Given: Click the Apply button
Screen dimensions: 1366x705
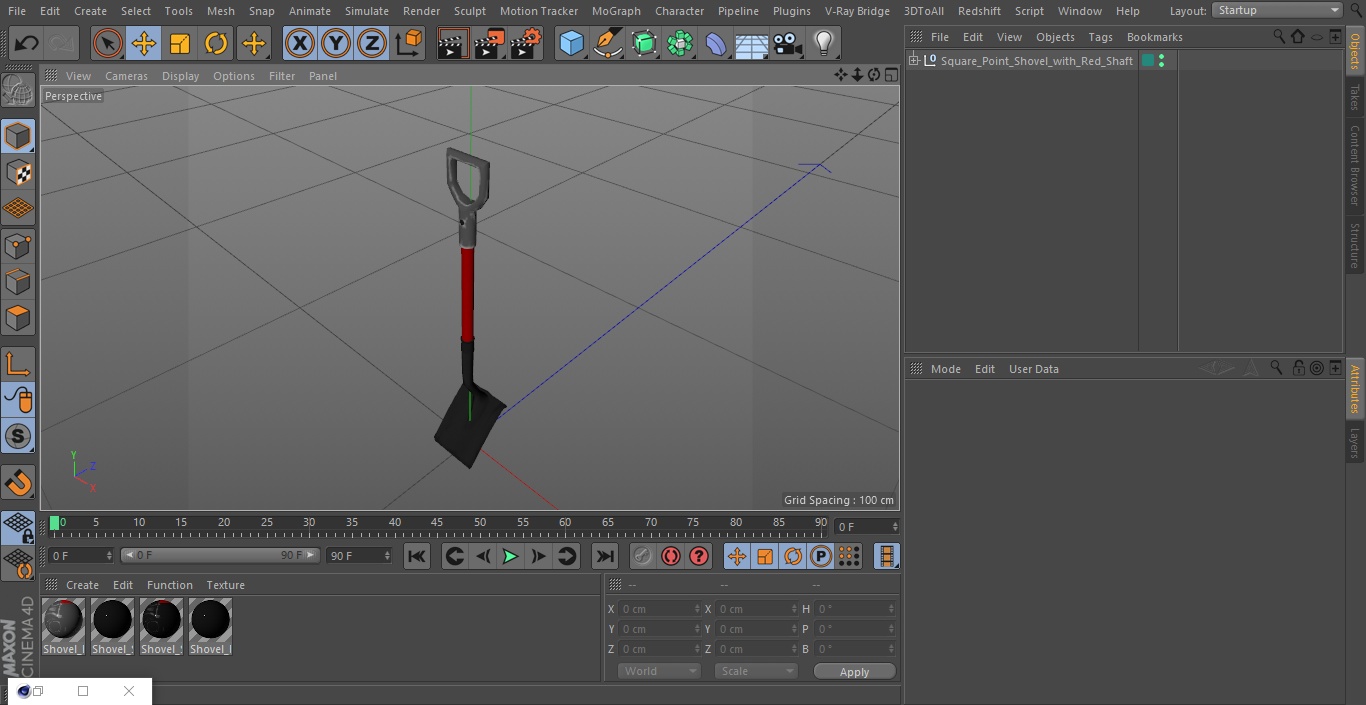Looking at the screenshot, I should click(854, 672).
